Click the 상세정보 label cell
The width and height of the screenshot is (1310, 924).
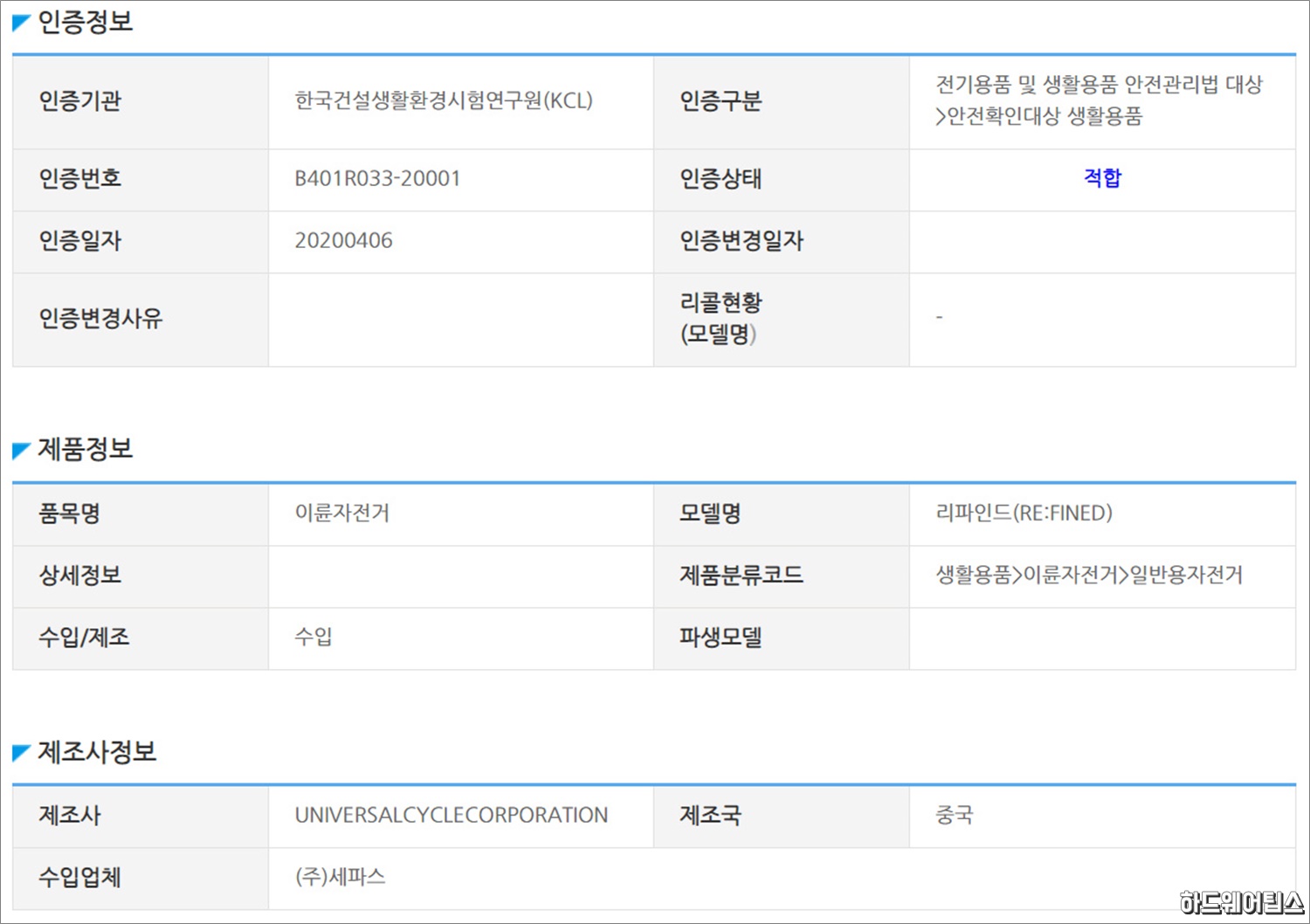click(x=141, y=577)
